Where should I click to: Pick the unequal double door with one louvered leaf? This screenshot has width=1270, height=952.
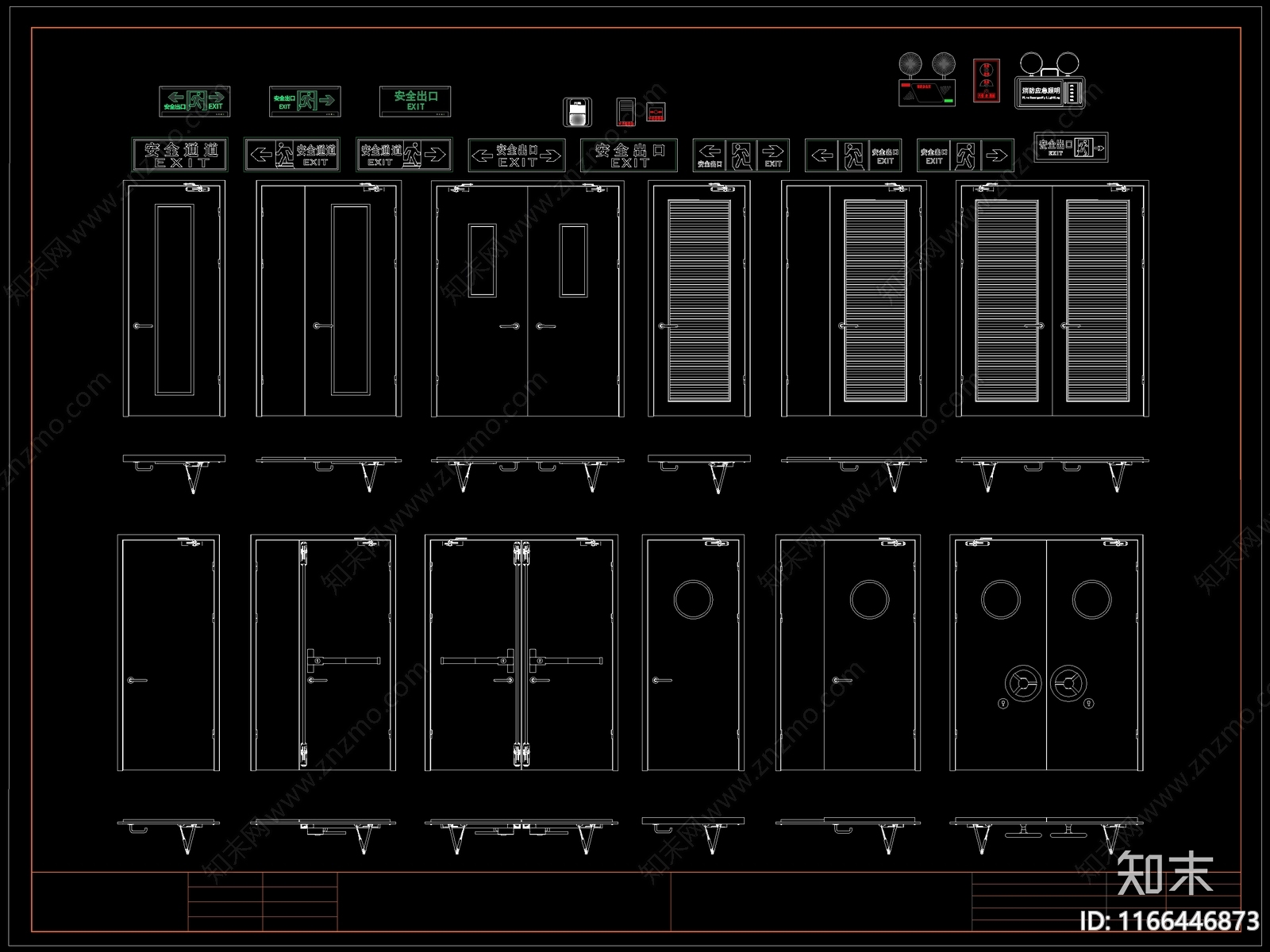tap(854, 299)
